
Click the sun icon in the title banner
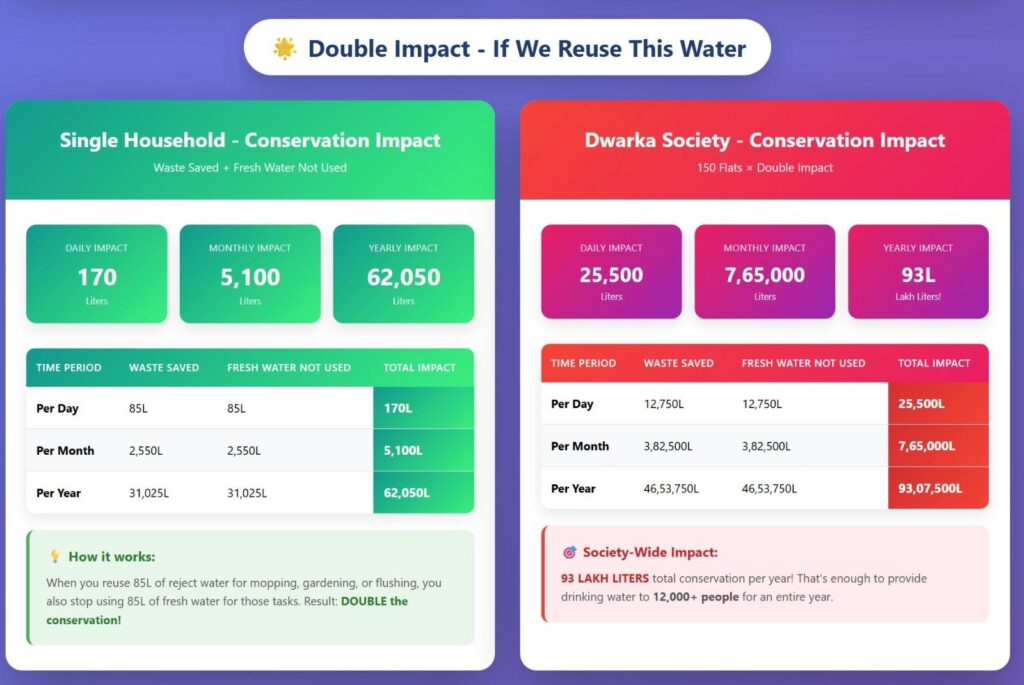point(285,48)
